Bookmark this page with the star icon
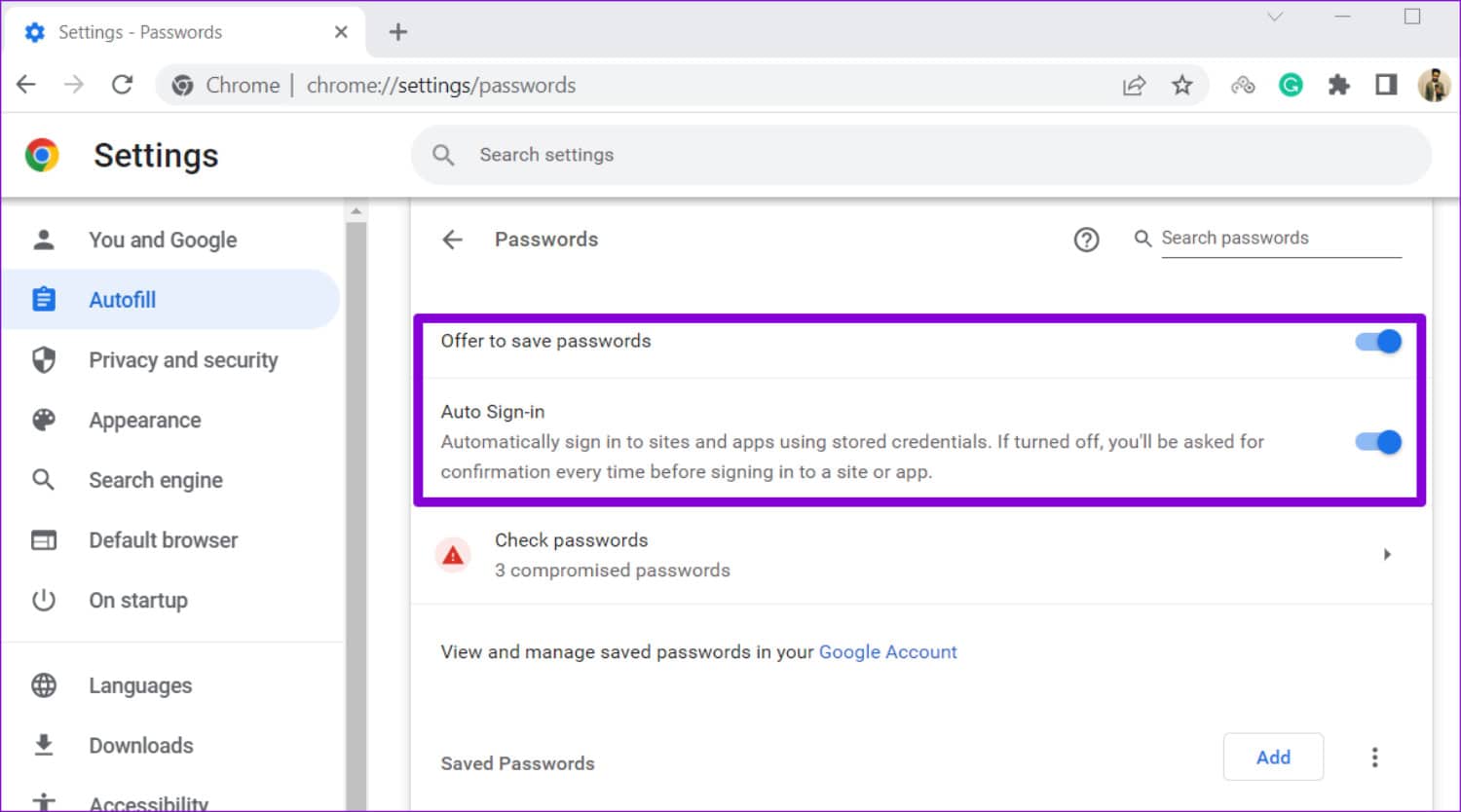The width and height of the screenshot is (1461, 812). 1182,86
